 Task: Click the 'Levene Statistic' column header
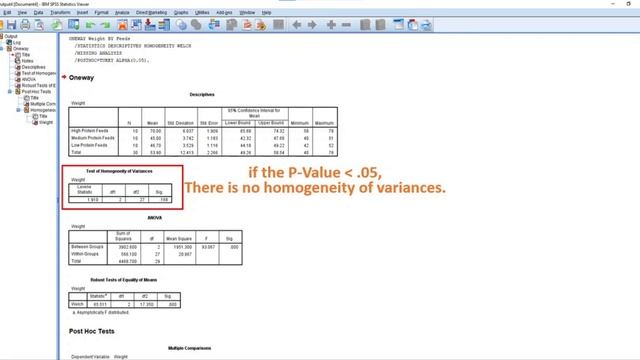84,189
